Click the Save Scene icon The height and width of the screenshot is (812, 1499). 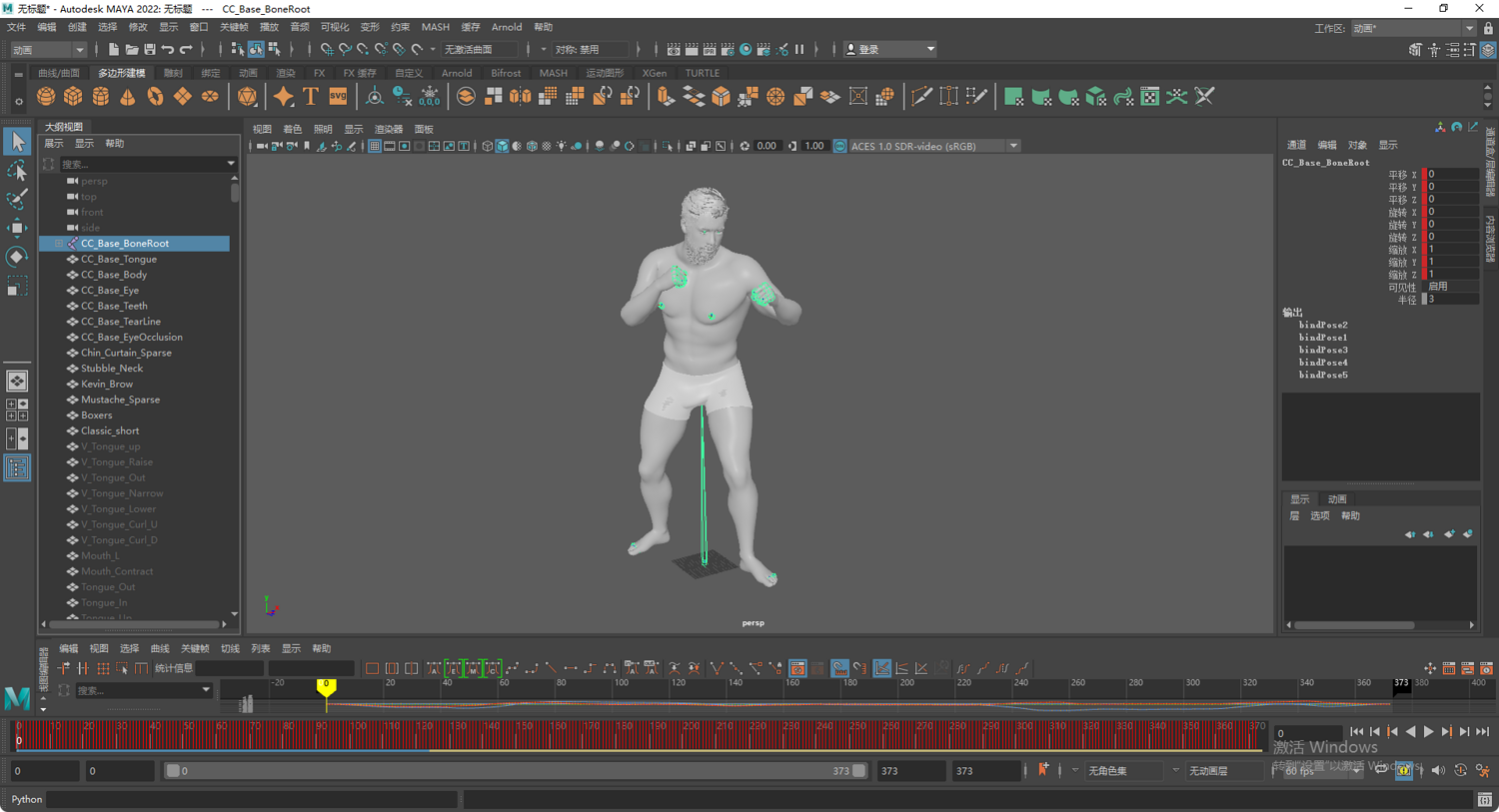tap(149, 49)
